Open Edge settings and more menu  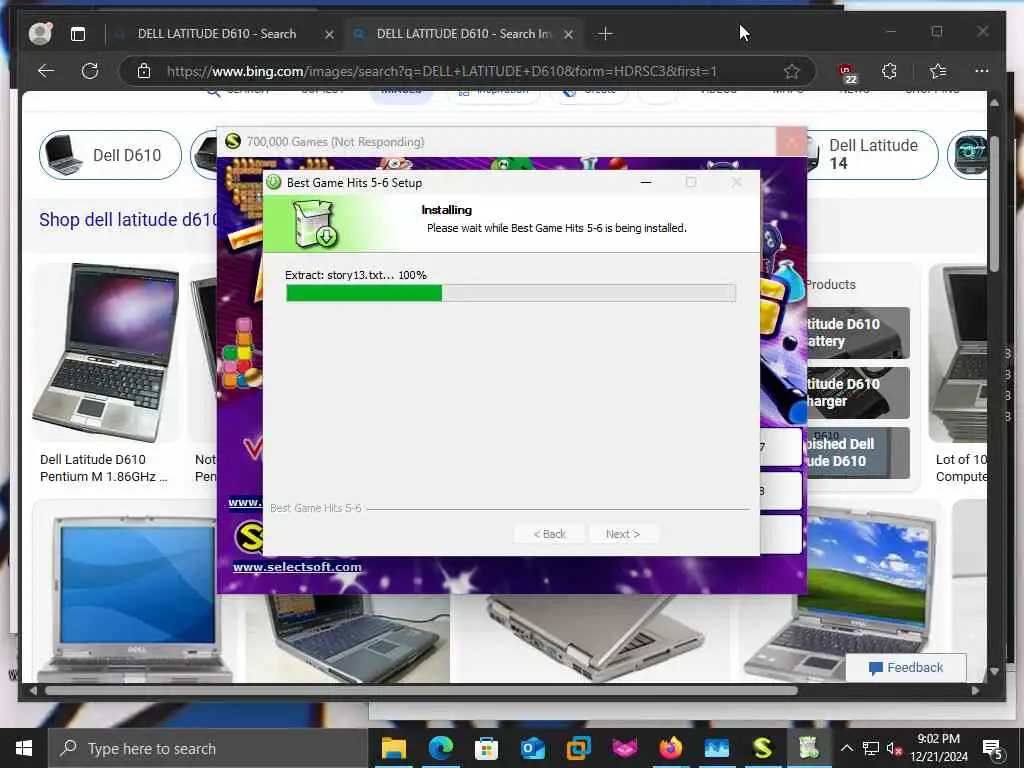click(981, 71)
